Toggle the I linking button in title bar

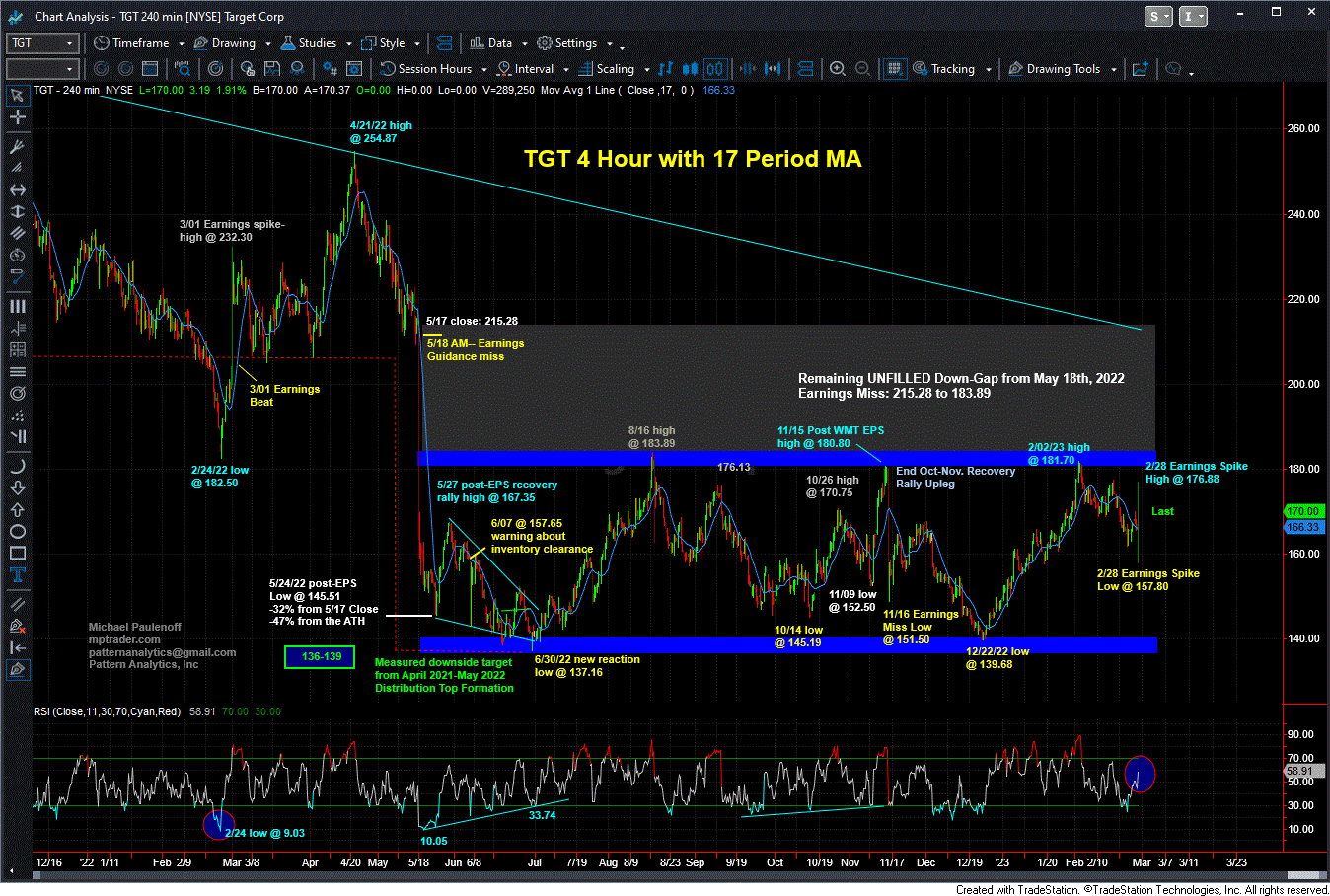point(1193,16)
